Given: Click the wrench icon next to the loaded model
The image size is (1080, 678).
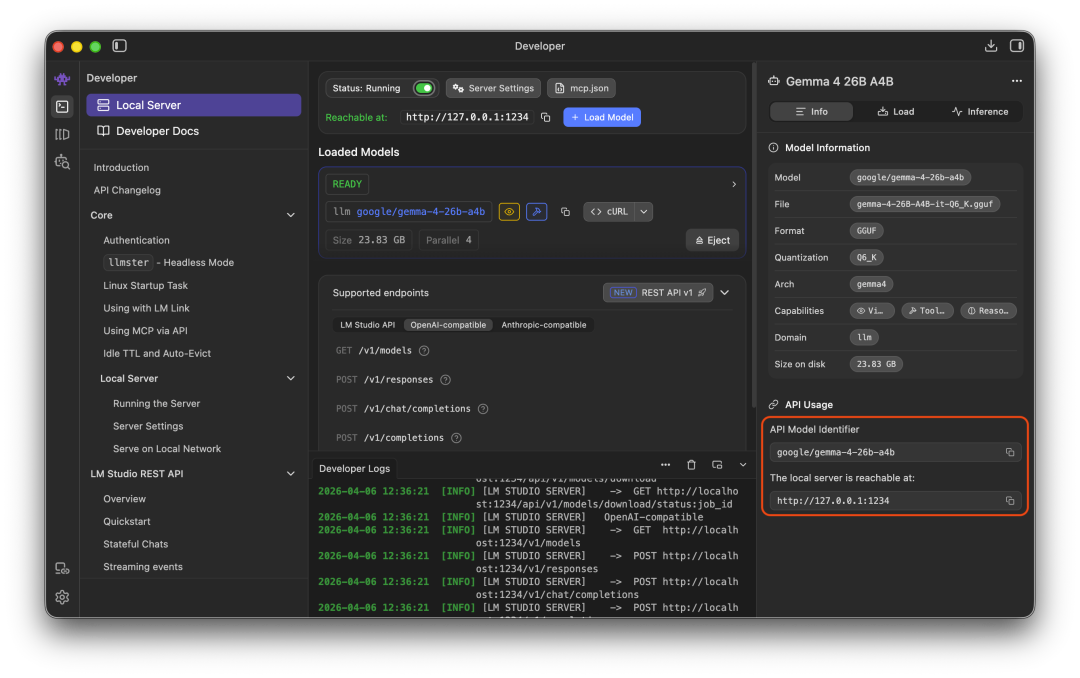Looking at the screenshot, I should 536,211.
